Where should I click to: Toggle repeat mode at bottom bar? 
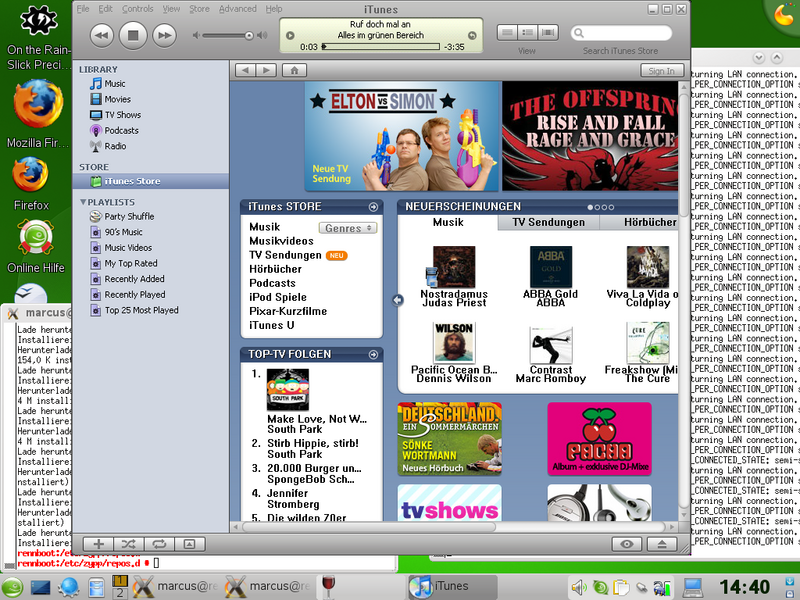tap(159, 544)
